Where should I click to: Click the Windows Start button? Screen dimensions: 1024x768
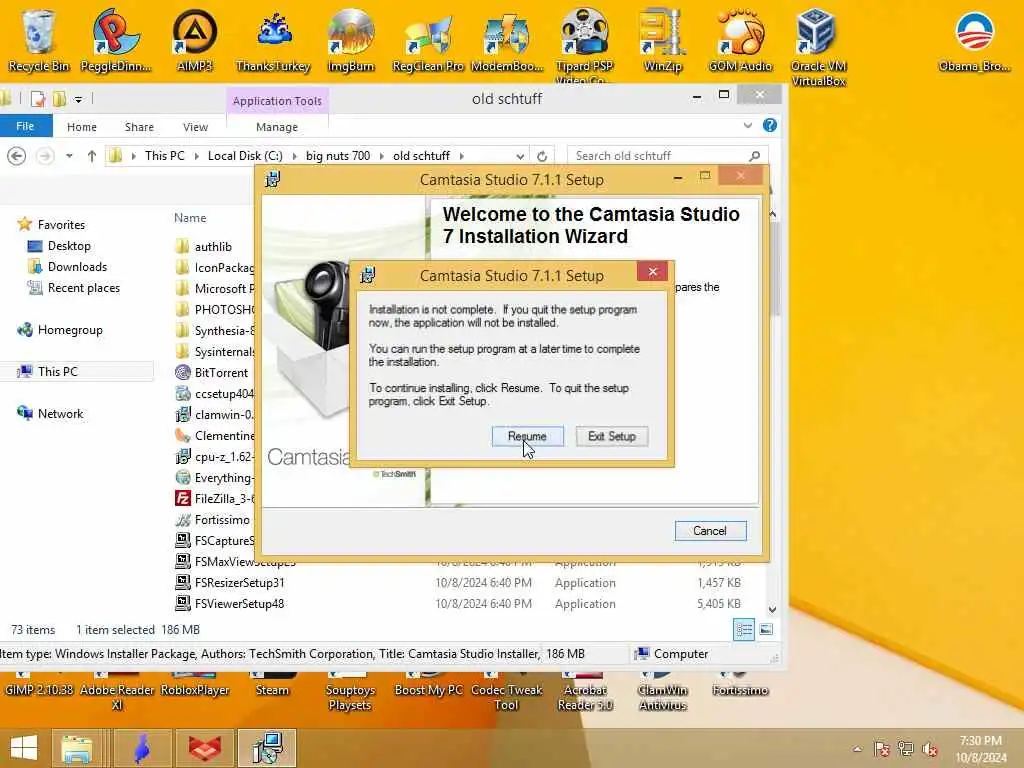[24, 748]
